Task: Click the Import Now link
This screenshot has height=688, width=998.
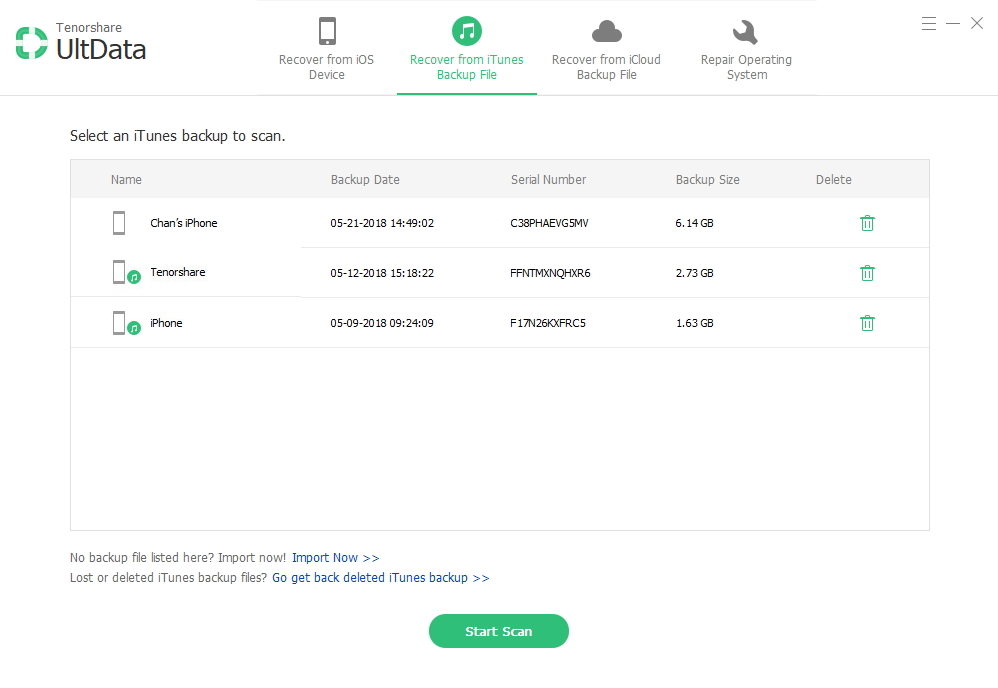Action: tap(335, 558)
